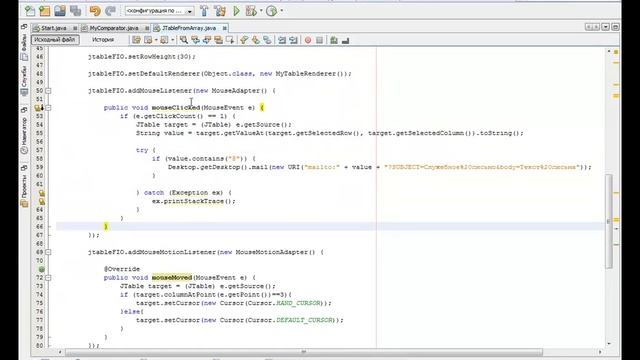
Task: Toggle Highlight Search in the editor toolbar
Action: [x=218, y=40]
